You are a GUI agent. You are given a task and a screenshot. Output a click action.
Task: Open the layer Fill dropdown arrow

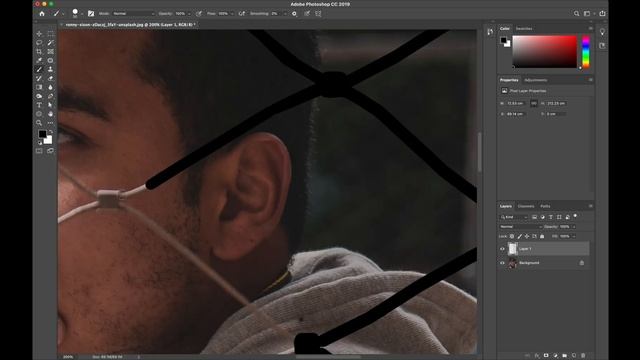(x=574, y=236)
